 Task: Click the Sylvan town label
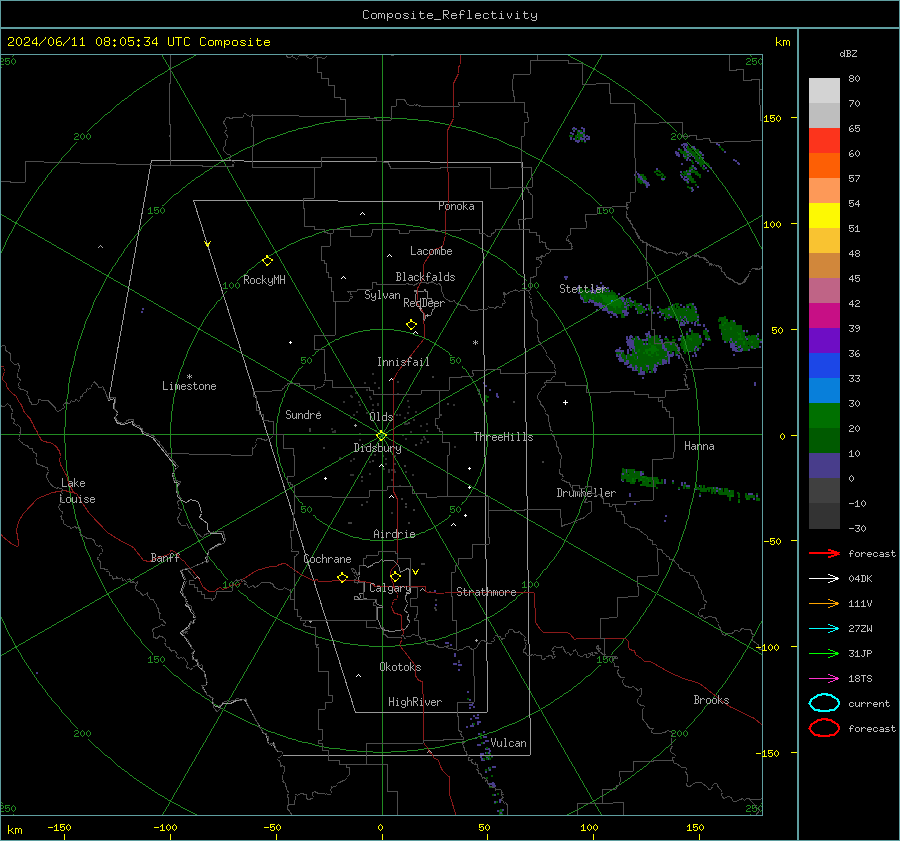coord(382,296)
